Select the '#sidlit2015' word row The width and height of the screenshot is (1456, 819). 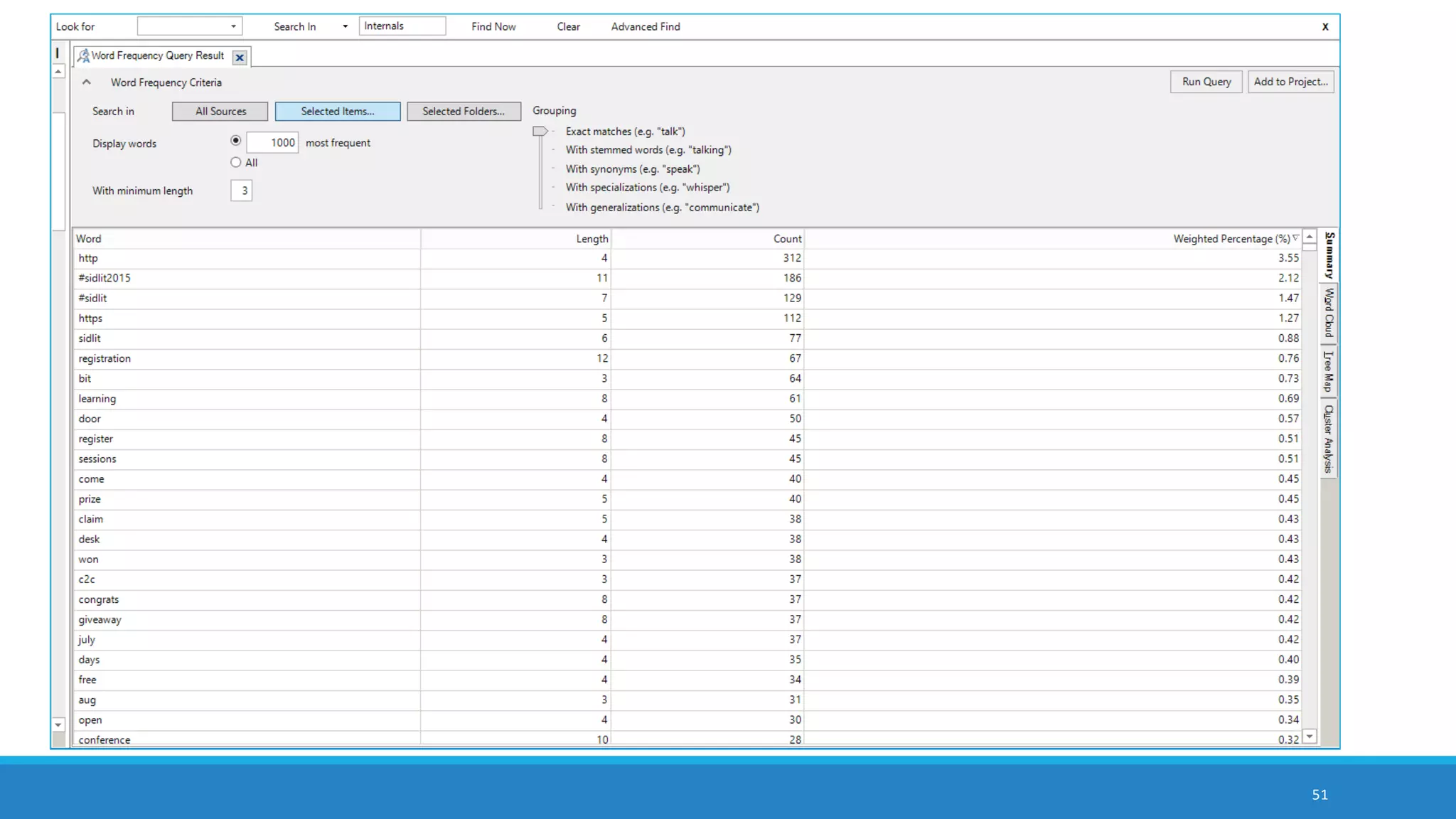click(x=687, y=278)
